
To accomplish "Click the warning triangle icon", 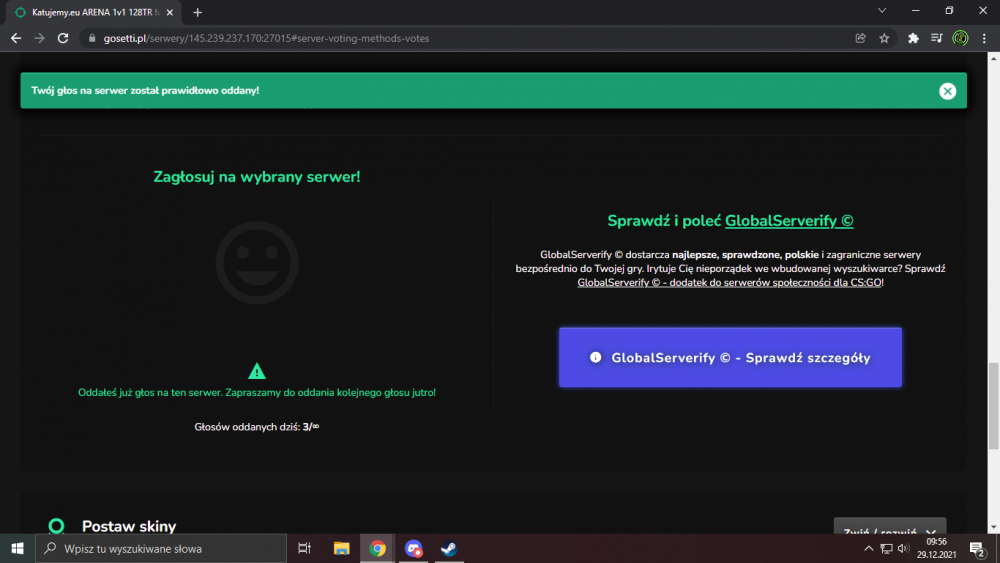I will point(256,371).
